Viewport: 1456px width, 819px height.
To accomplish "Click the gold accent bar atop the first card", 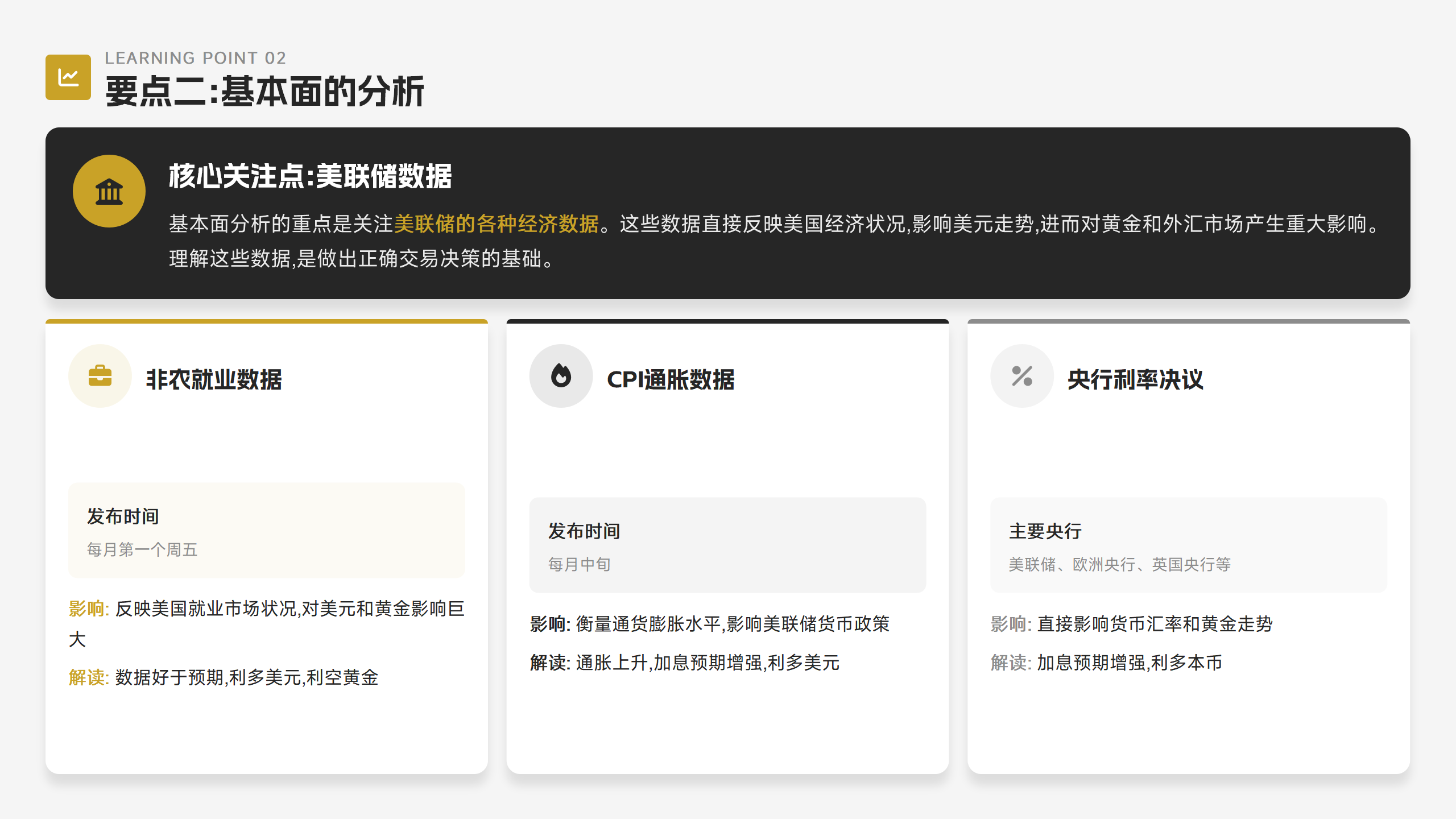I will [266, 322].
